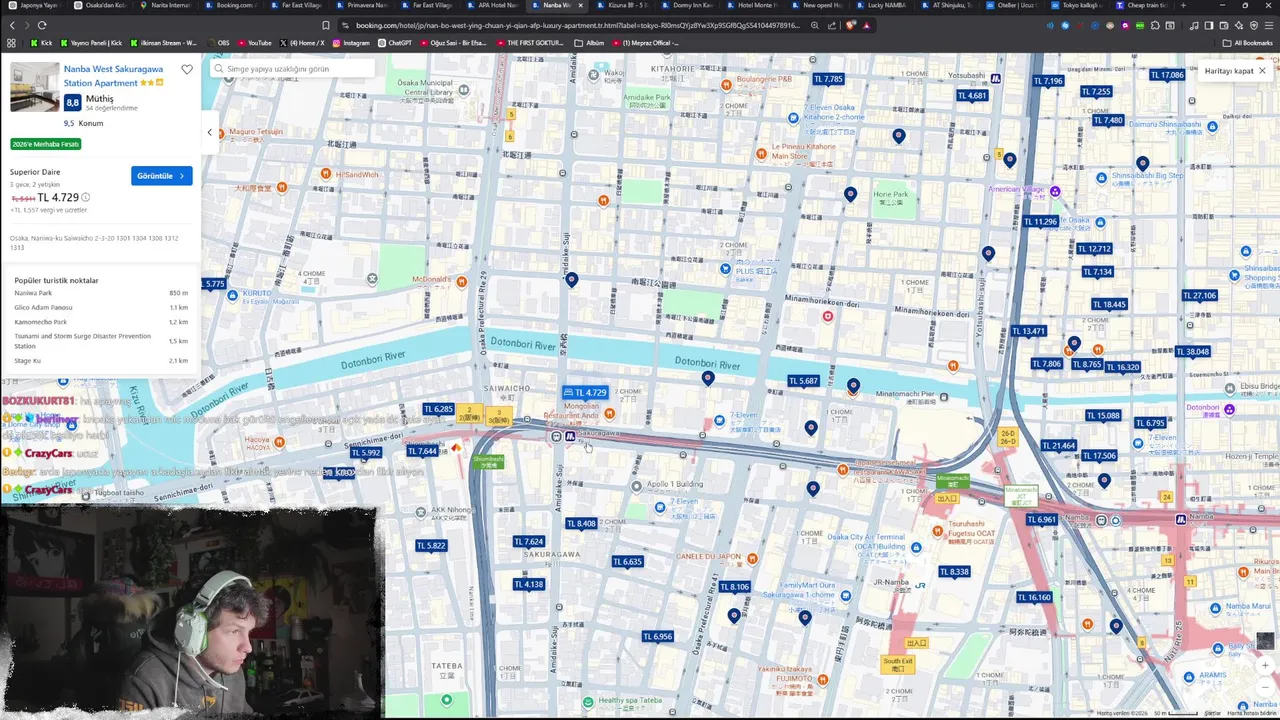Select the highlighted TL 4.729 map marker
The width and height of the screenshot is (1280, 720).
(x=586, y=393)
